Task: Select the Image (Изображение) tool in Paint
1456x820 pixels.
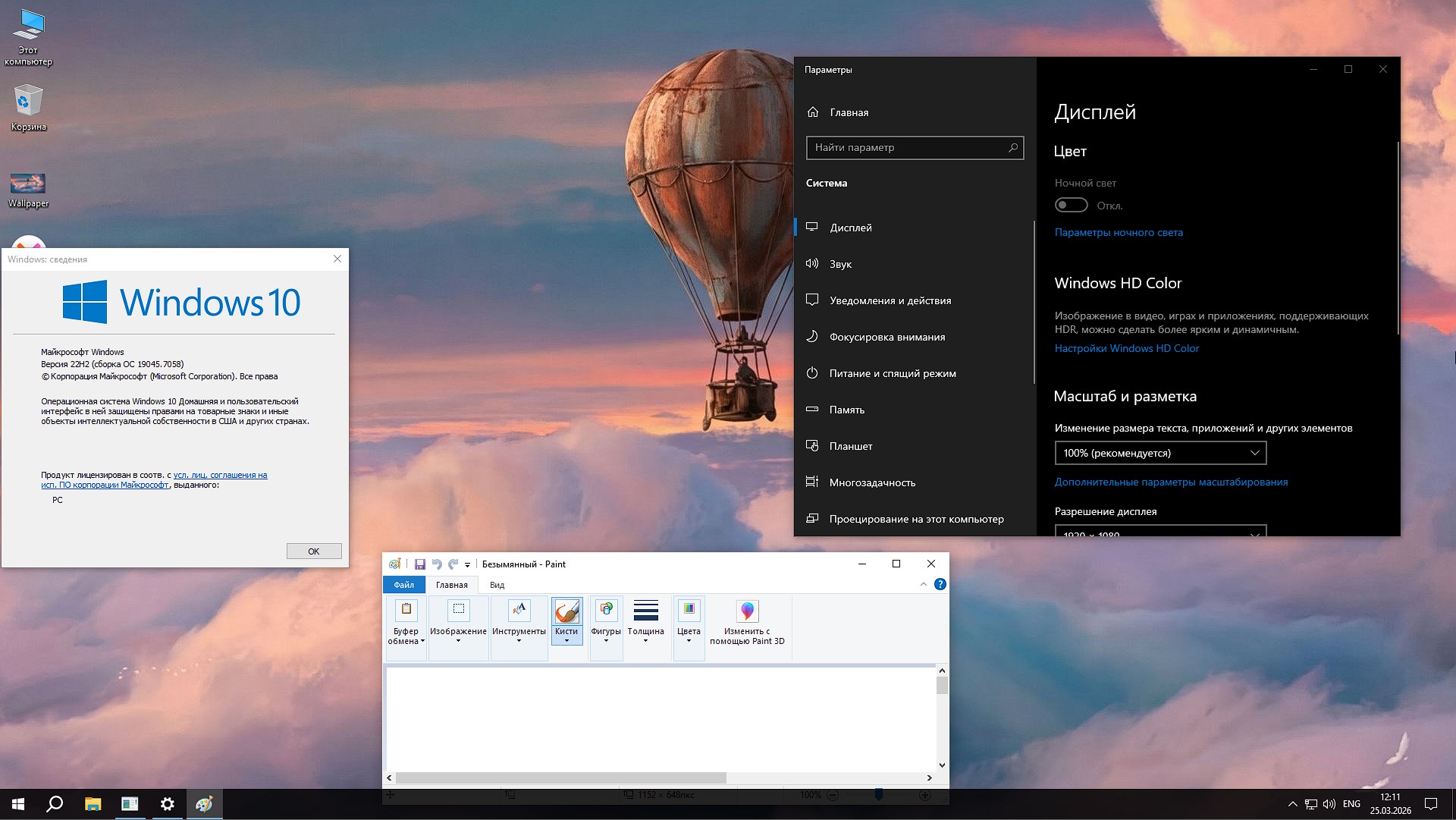Action: click(458, 614)
